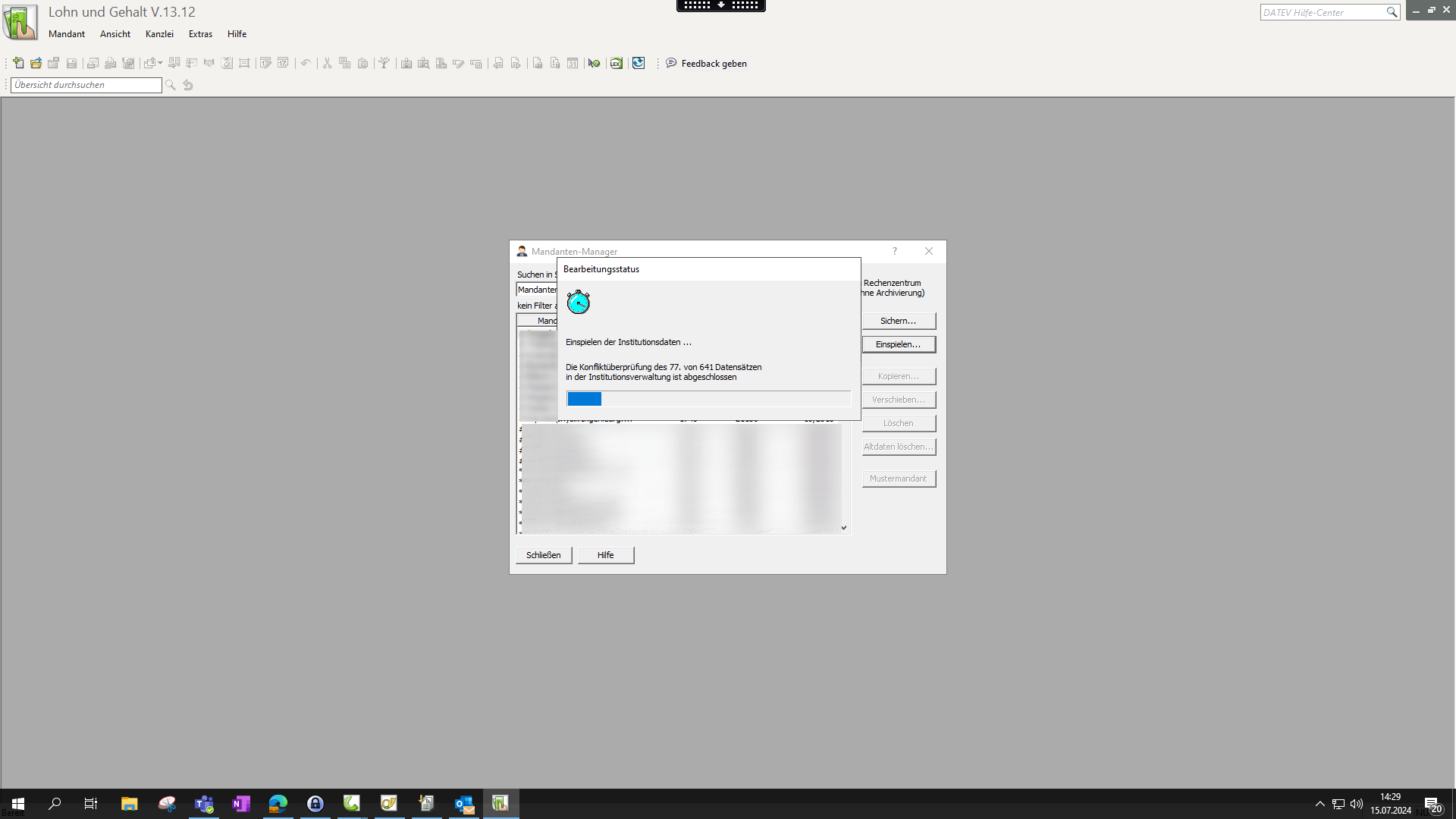Open the Mandant menu
Viewport: 1456px width, 819px height.
tap(67, 34)
